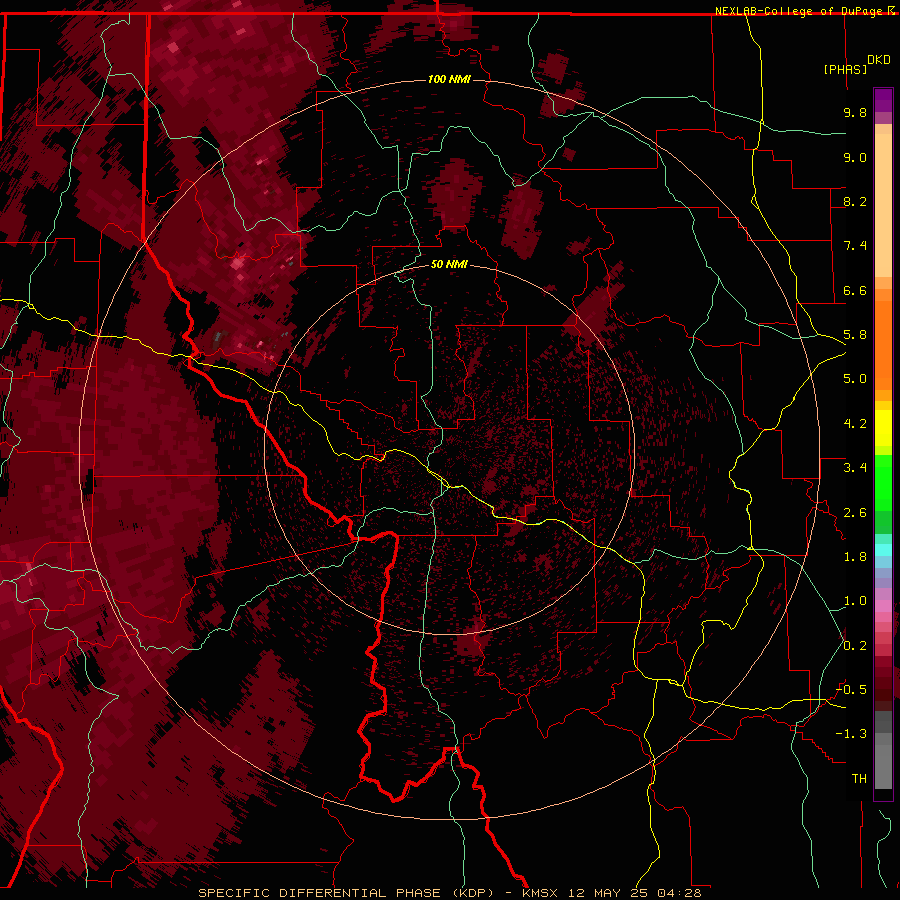Pick the large peach color bar segment
Screen dimensions: 900x900
click(x=883, y=205)
